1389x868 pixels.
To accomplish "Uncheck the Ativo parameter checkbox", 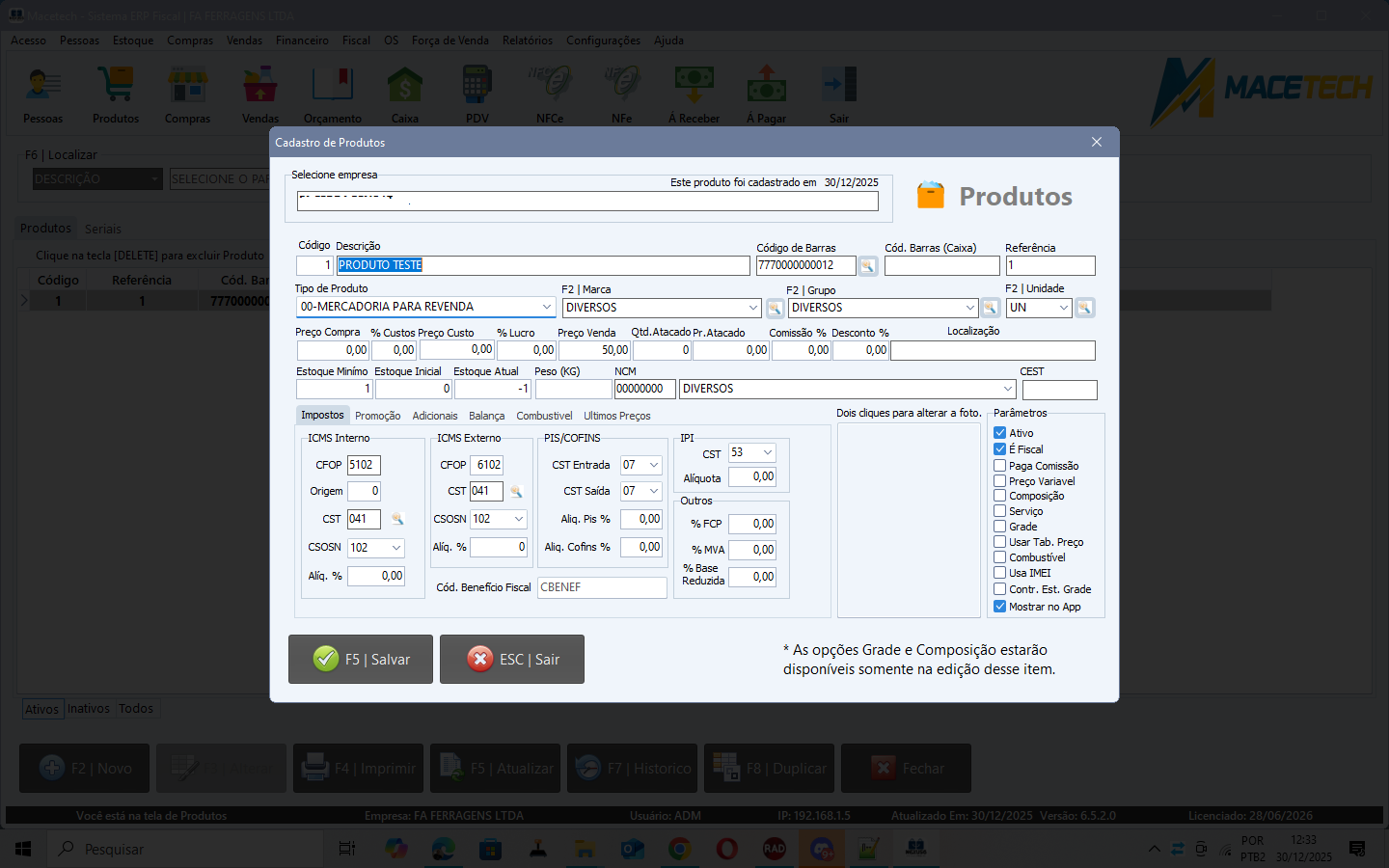I will [1000, 433].
